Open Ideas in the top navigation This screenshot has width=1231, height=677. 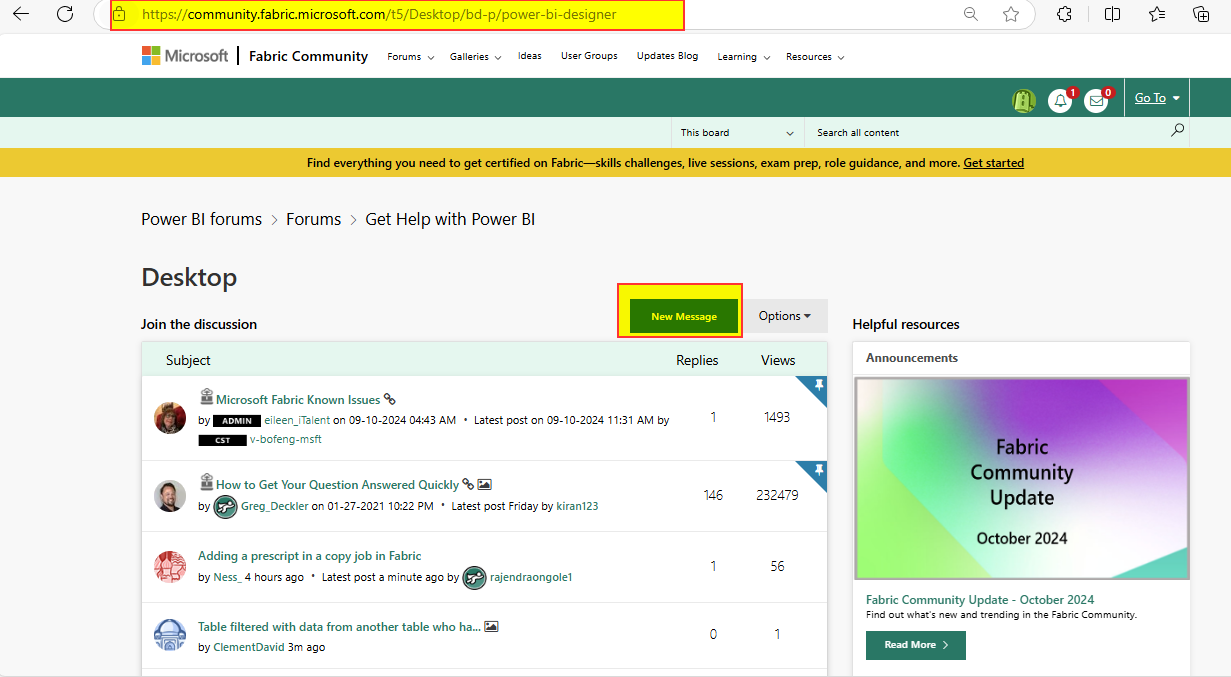[530, 56]
